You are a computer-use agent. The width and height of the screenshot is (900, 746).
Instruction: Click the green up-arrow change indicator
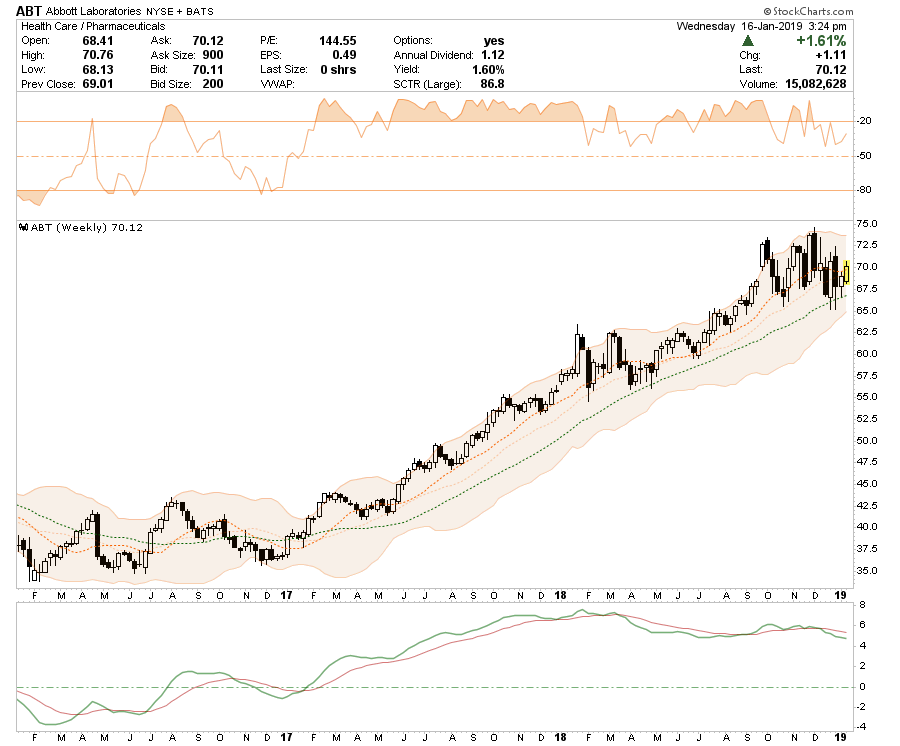(747, 41)
